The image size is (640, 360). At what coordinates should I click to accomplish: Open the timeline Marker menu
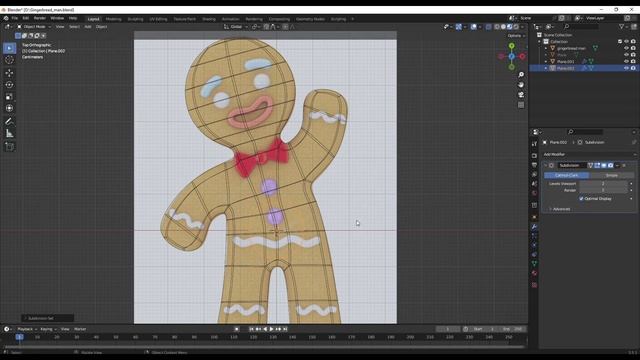80,329
